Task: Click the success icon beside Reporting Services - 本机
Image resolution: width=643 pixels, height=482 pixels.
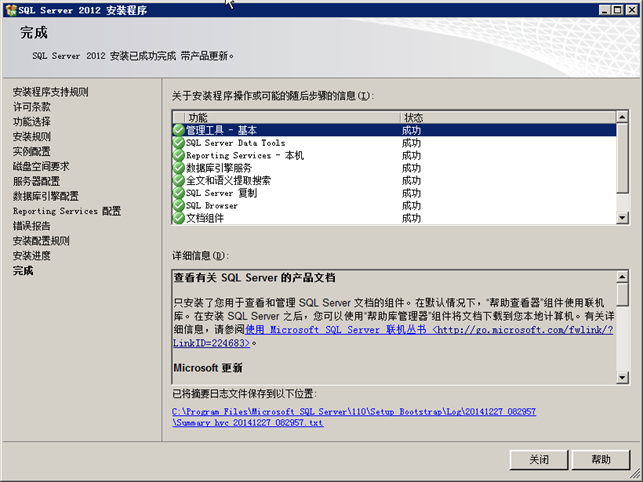Action: pos(178,155)
